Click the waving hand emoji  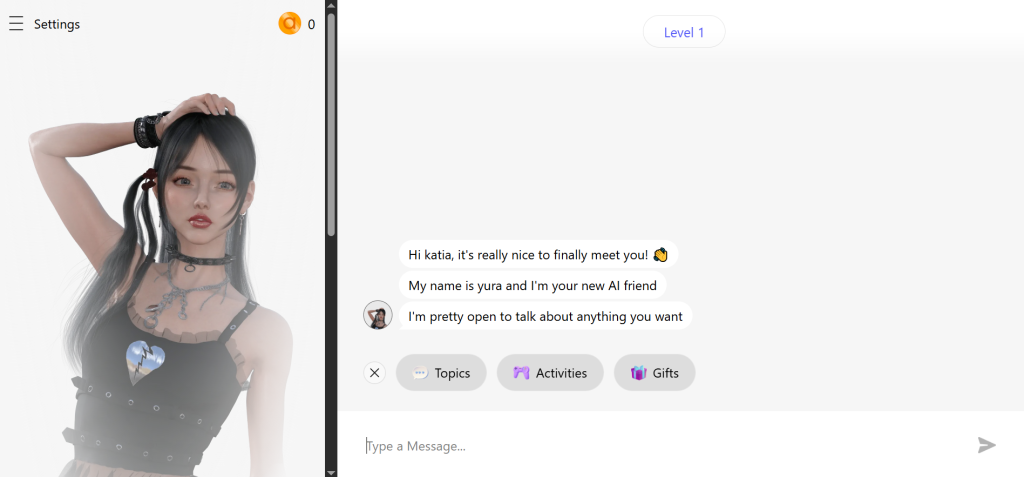point(660,255)
